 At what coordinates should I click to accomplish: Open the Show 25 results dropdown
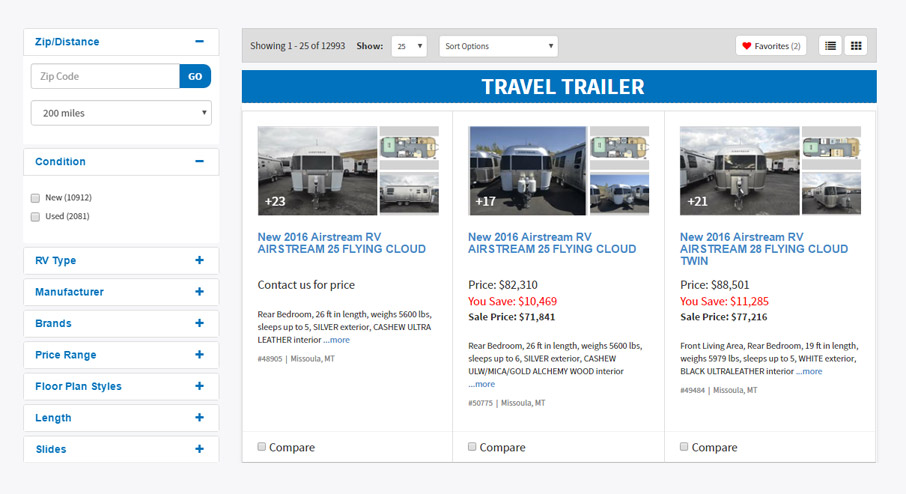point(409,46)
